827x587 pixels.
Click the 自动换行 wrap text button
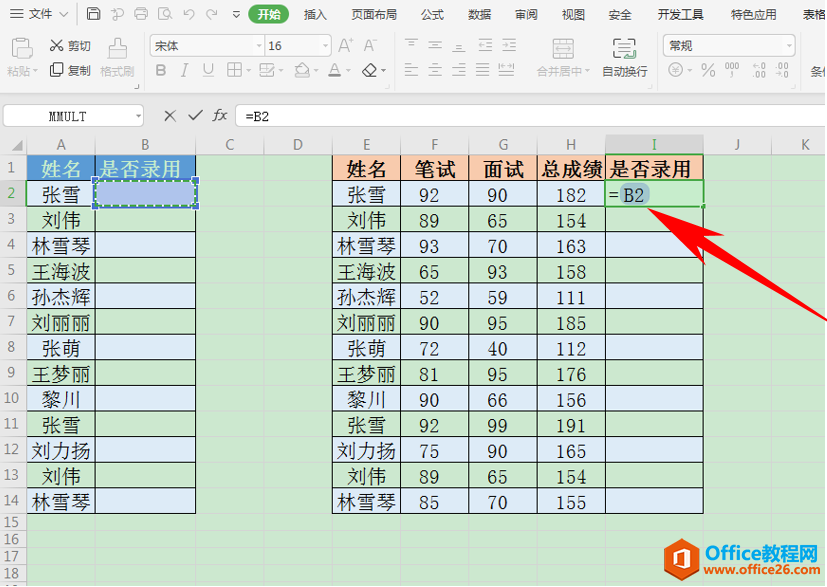point(624,57)
